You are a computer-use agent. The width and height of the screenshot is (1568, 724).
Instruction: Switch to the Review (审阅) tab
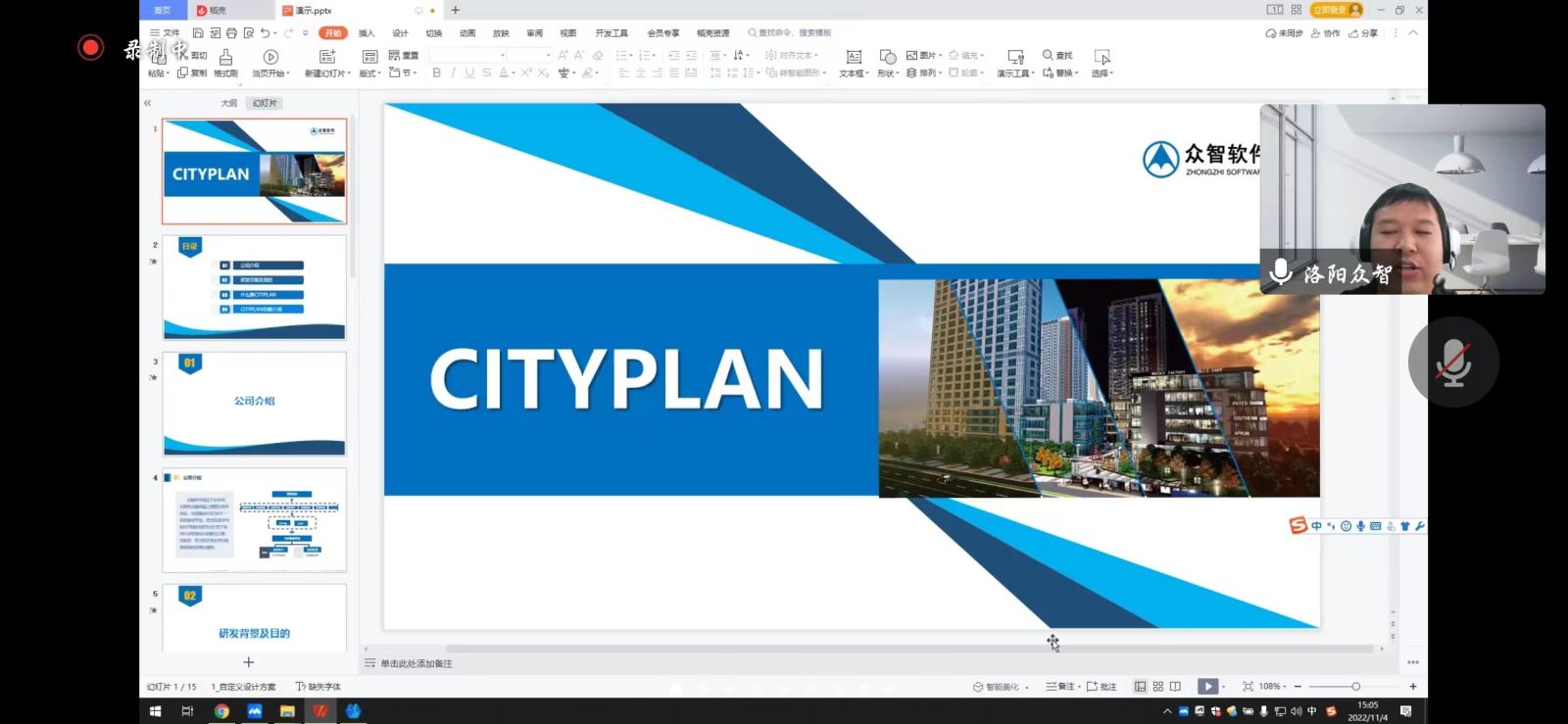[x=534, y=33]
